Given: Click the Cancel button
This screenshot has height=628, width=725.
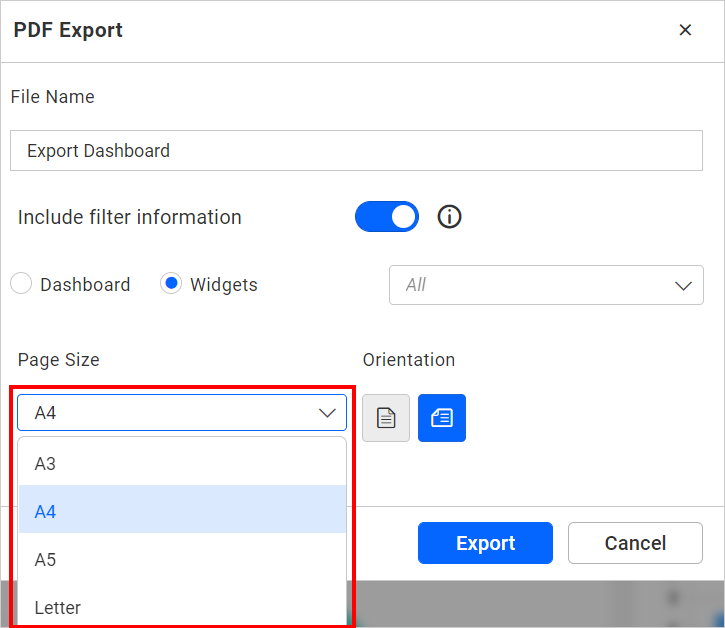Looking at the screenshot, I should click(635, 543).
